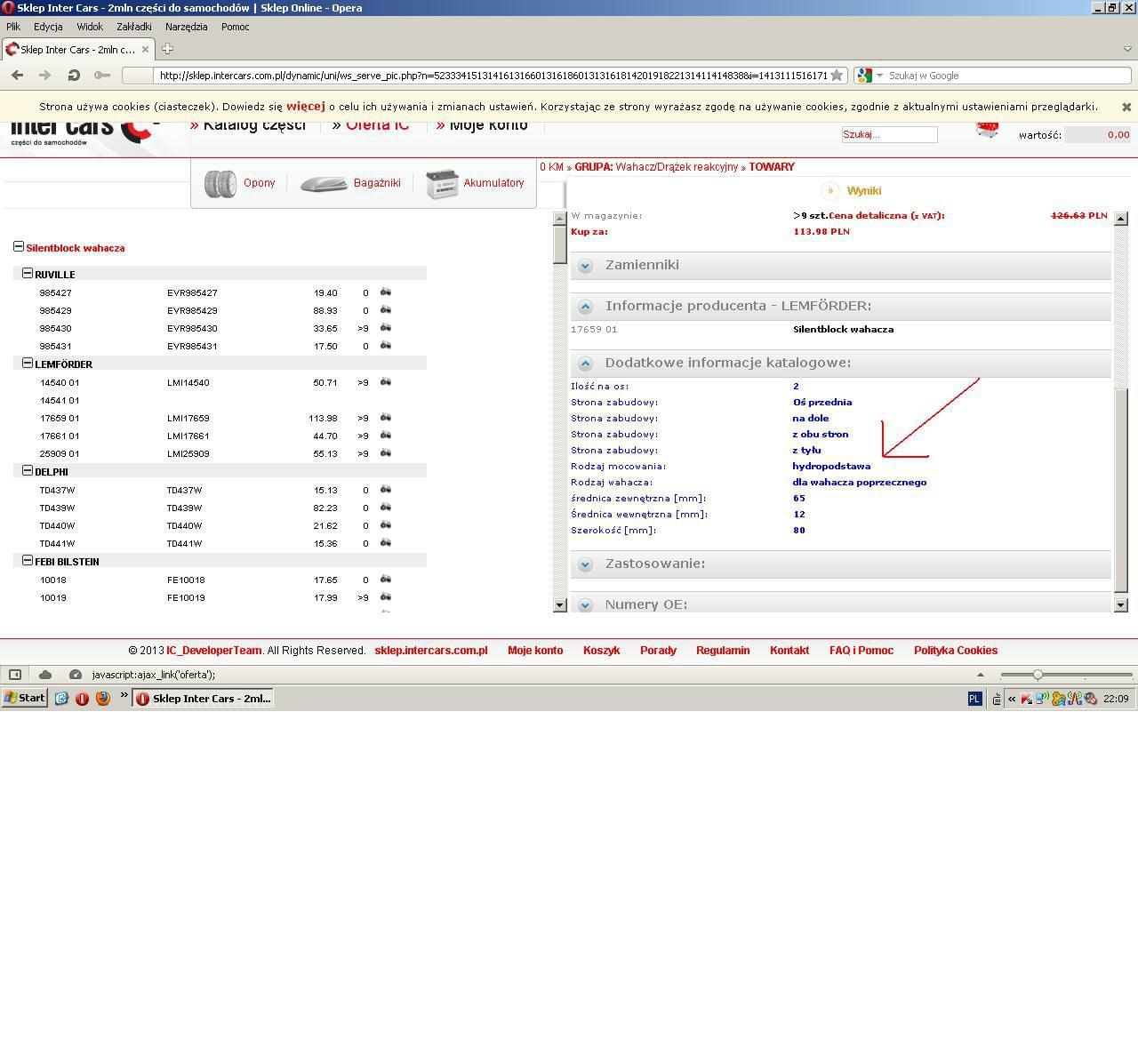This screenshot has height=1064, width=1138.
Task: Open the shopping cart icon near wartość
Action: [x=987, y=130]
